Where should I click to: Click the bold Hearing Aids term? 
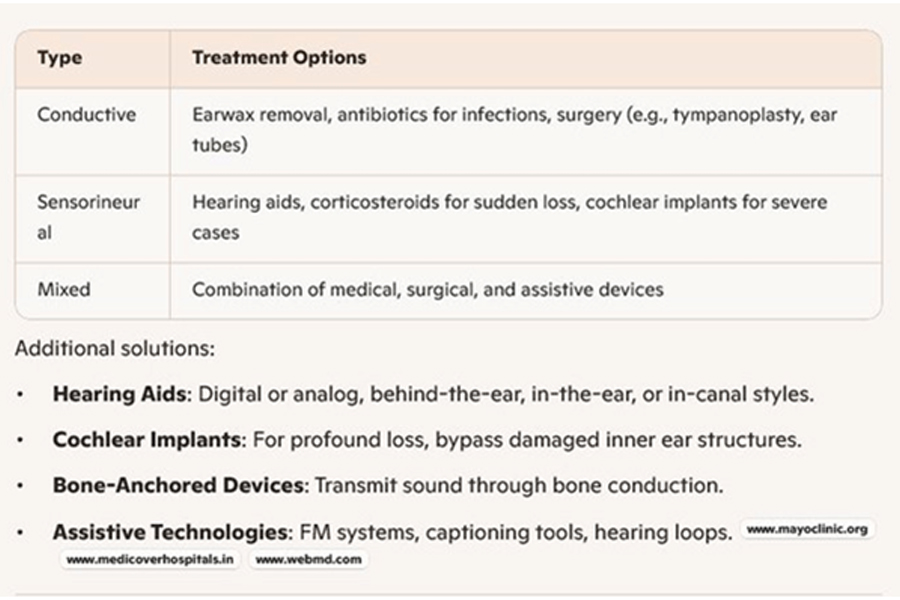pyautogui.click(x=119, y=394)
